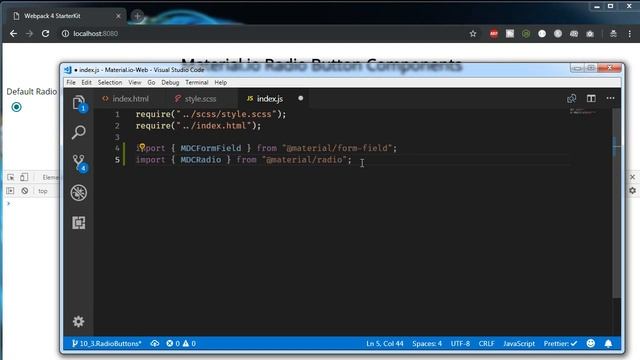Change line endings via CRLF
Screen dimensions: 640x360
point(487,344)
